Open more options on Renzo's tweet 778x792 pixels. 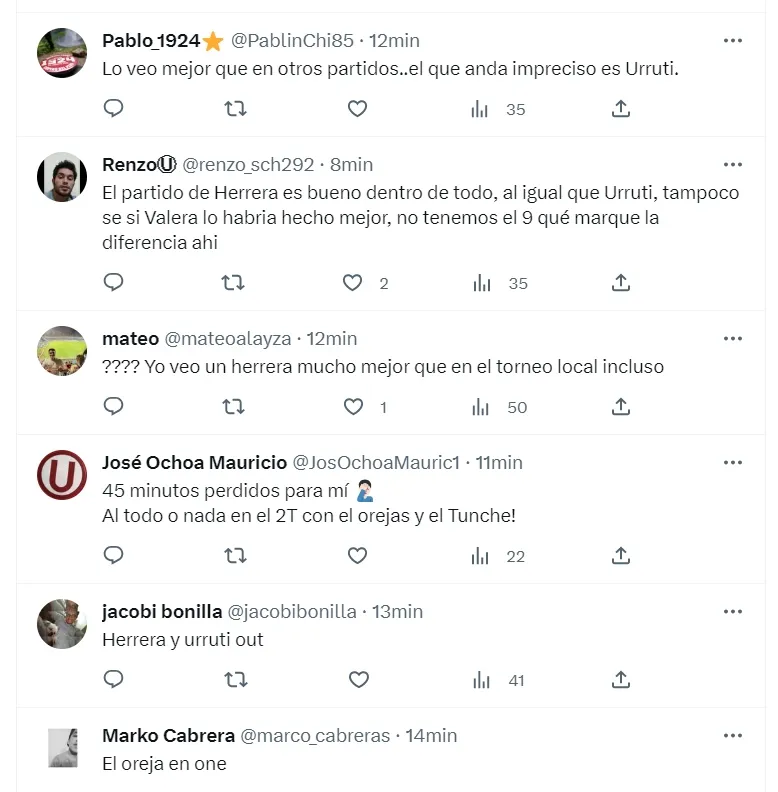pos(733,164)
